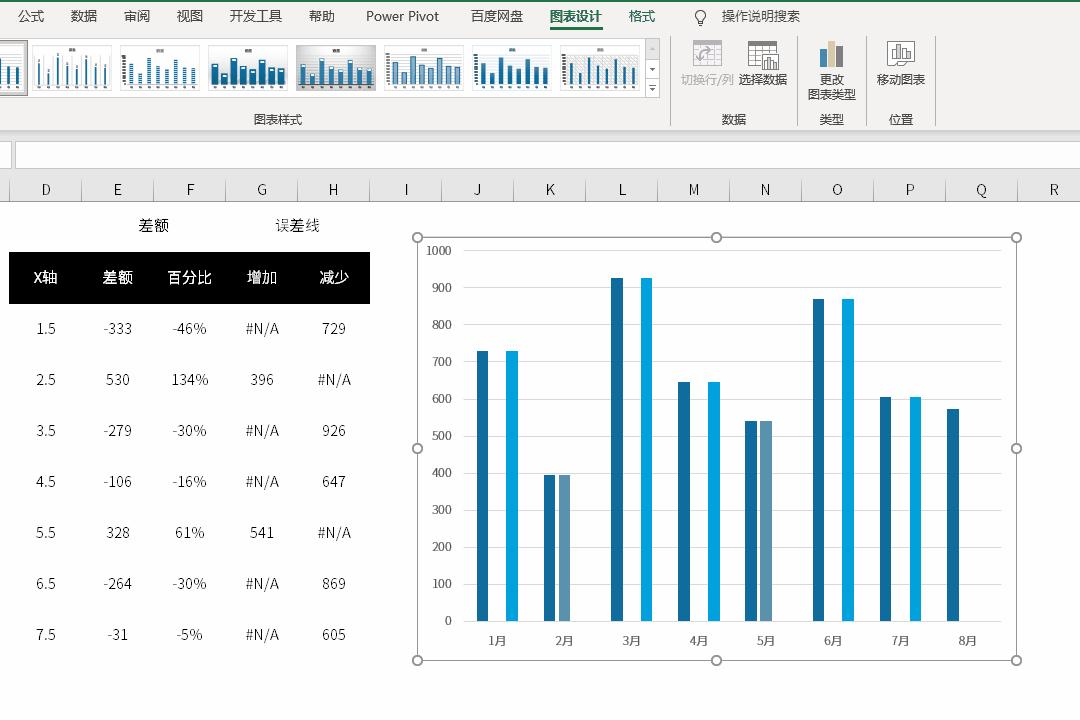Viewport: 1080px width, 720px height.
Task: Select the outlined-bars chart style thumbnail
Action: point(424,68)
